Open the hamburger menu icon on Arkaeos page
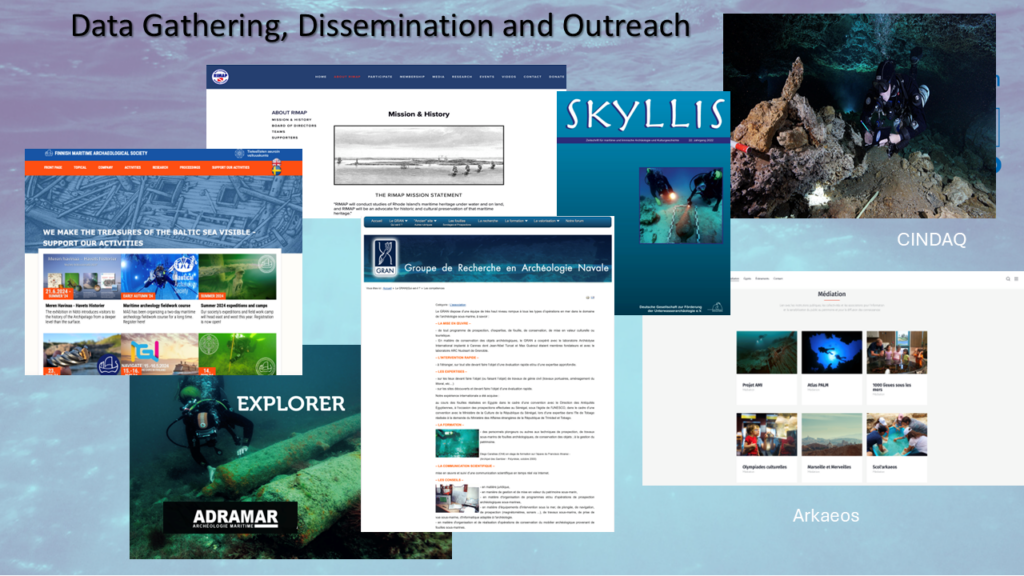 pos(1016,279)
